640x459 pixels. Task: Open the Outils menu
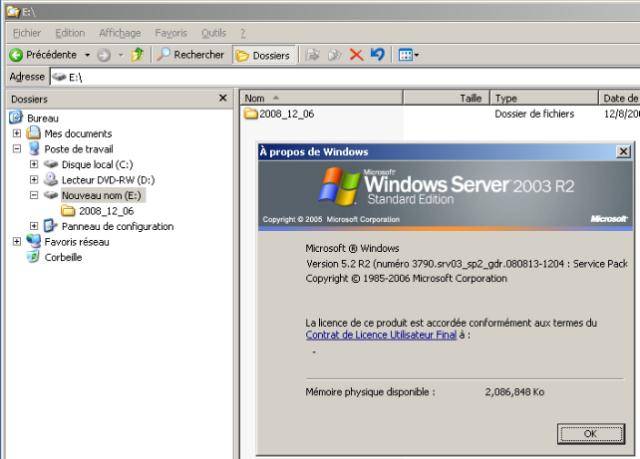click(213, 33)
